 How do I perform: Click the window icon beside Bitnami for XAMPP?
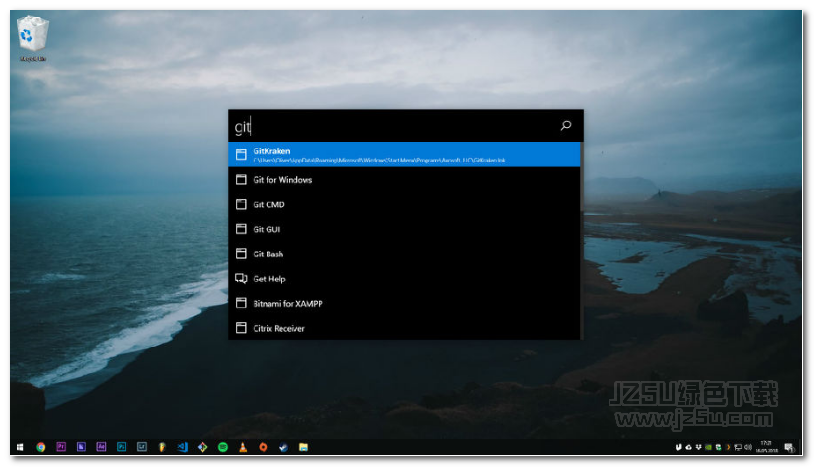coord(241,303)
